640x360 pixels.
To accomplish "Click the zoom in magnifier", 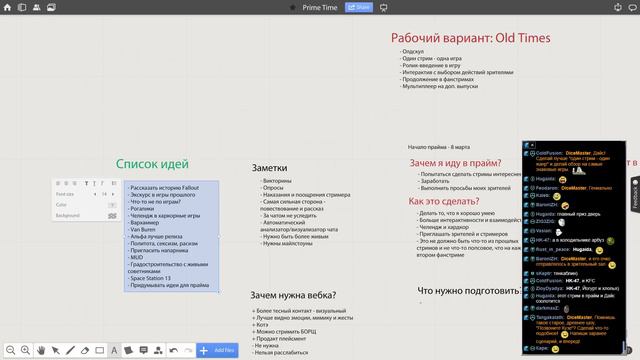I will coord(25,350).
